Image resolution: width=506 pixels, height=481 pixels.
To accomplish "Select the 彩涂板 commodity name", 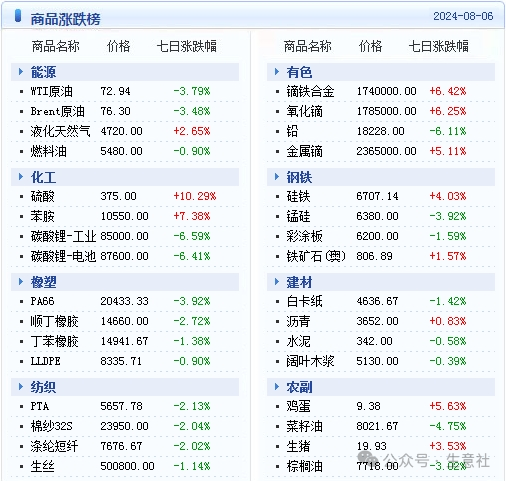I will pos(304,236).
